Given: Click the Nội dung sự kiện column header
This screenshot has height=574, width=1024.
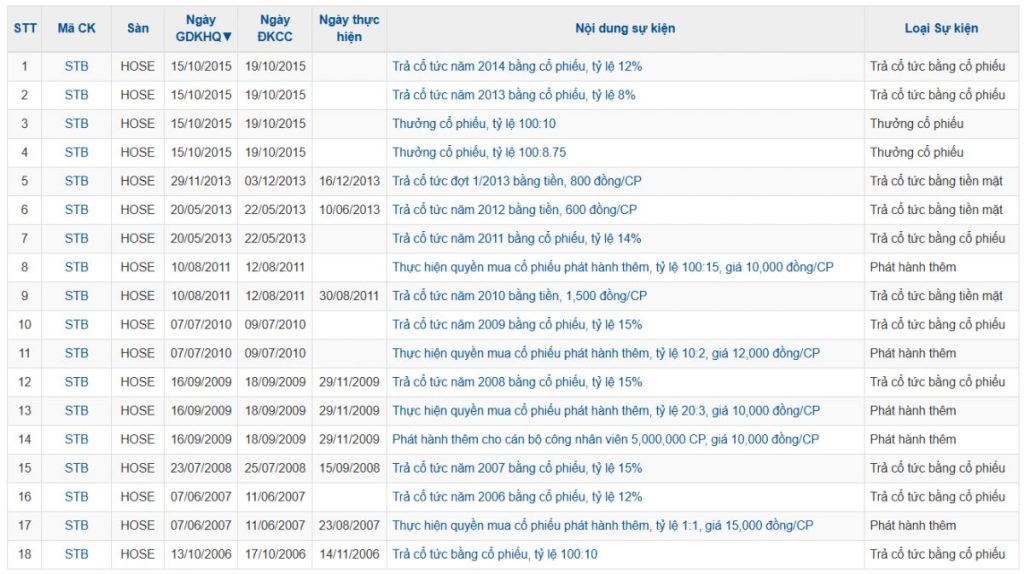Looking at the screenshot, I should pos(625,29).
